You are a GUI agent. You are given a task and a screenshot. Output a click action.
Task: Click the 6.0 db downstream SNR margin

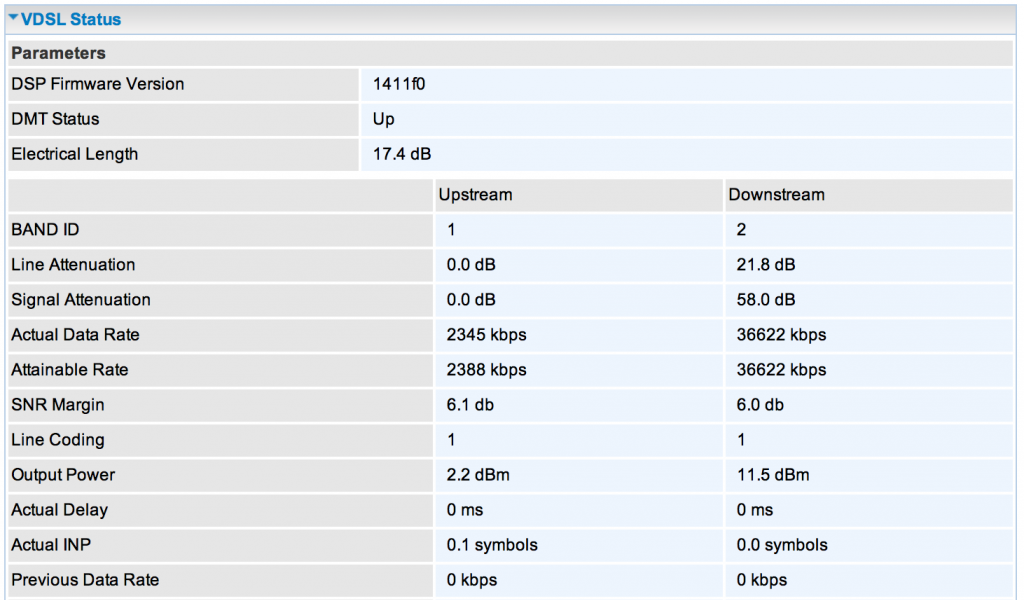(x=760, y=405)
